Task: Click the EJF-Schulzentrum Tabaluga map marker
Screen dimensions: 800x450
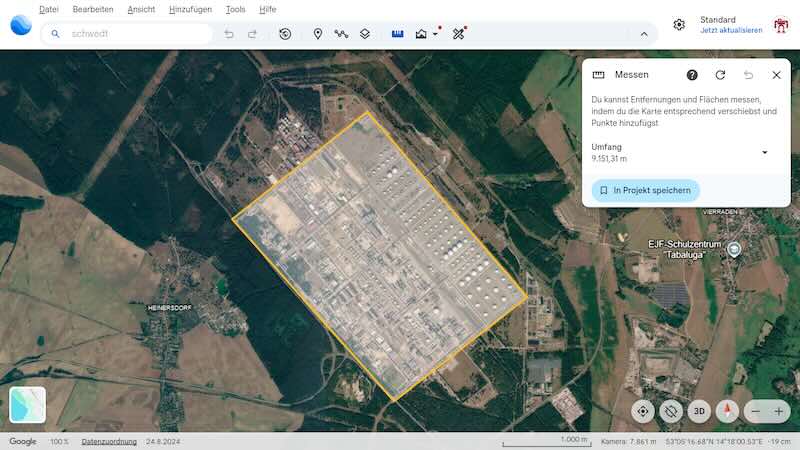Action: pos(734,249)
